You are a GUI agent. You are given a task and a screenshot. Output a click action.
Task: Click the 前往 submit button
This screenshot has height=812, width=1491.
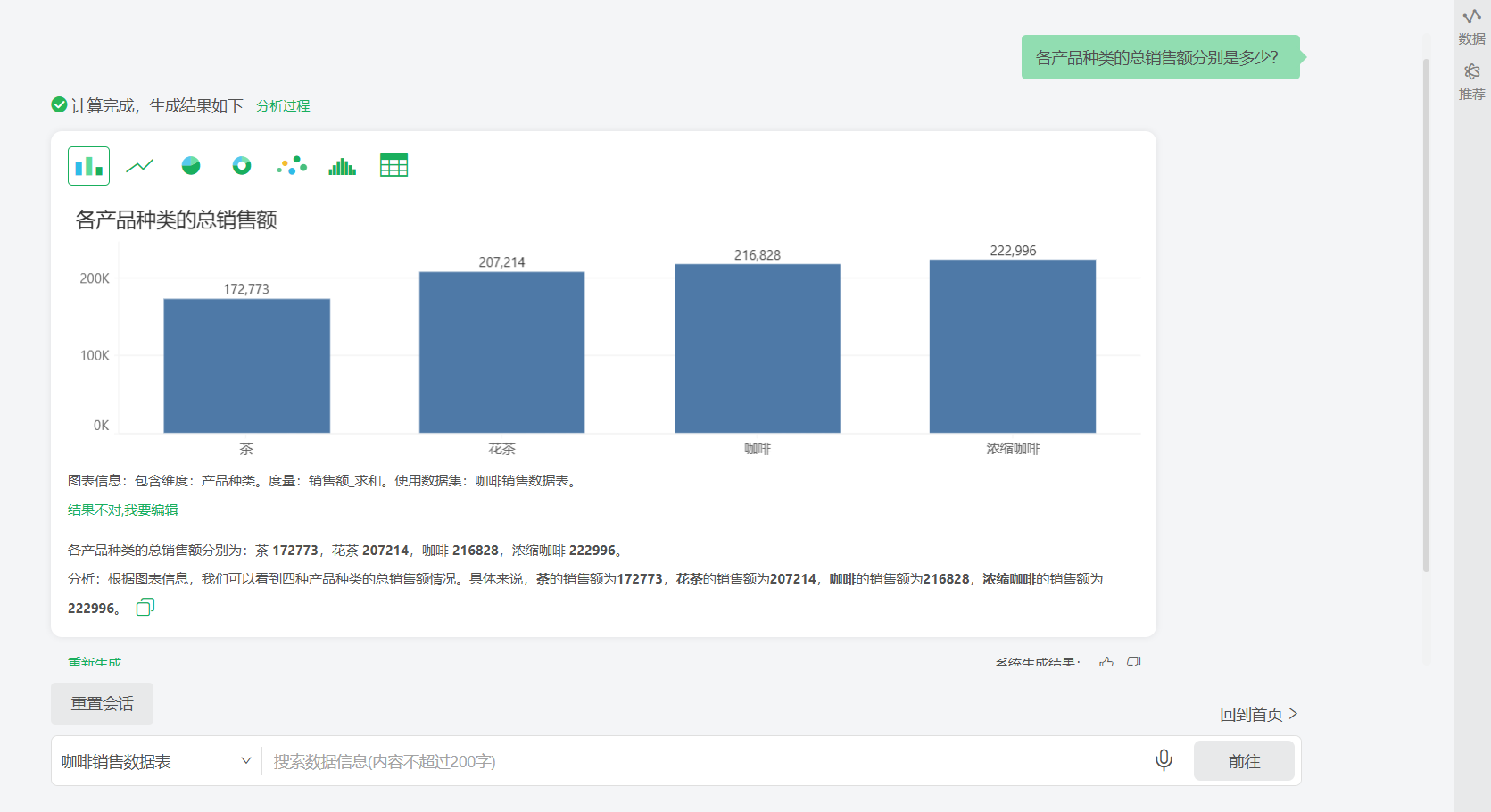pos(1244,761)
